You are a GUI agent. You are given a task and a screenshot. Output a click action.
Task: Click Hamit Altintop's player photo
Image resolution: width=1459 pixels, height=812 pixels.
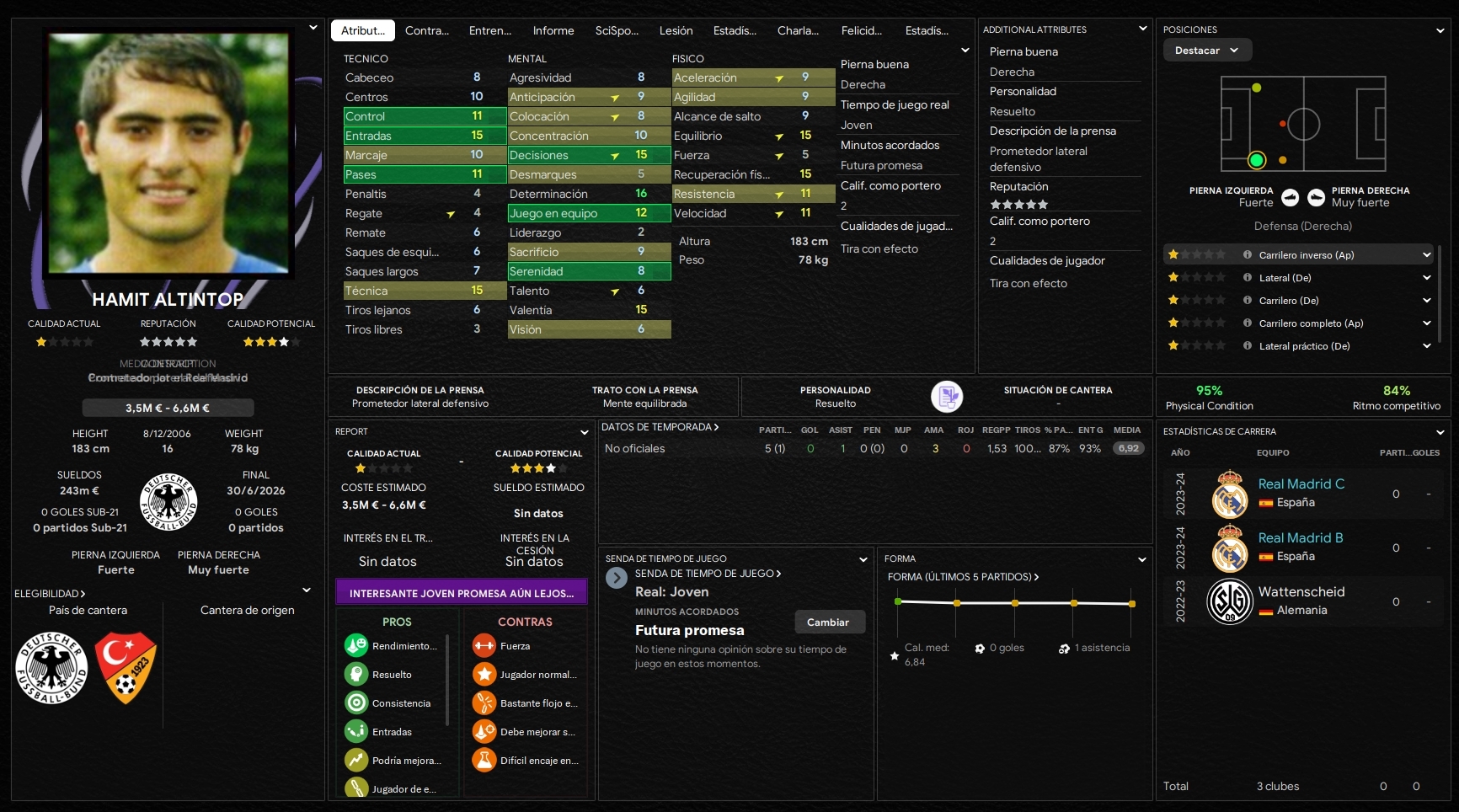tap(168, 153)
